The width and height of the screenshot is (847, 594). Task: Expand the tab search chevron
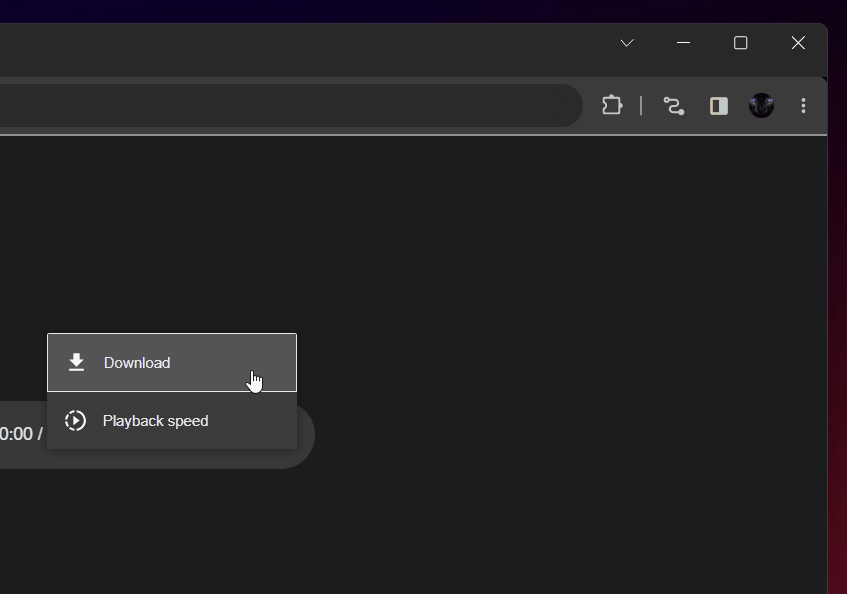(627, 43)
